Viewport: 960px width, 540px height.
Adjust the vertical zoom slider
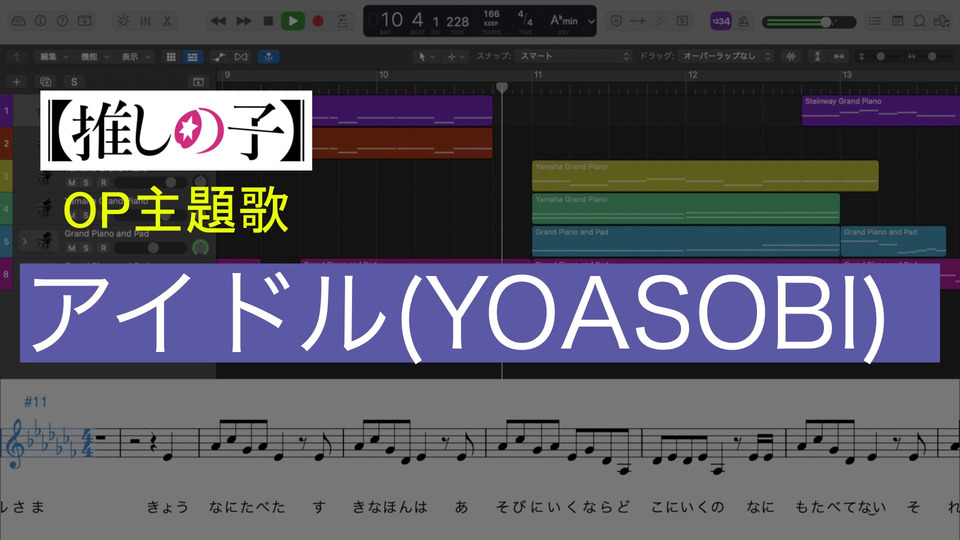click(x=879, y=56)
